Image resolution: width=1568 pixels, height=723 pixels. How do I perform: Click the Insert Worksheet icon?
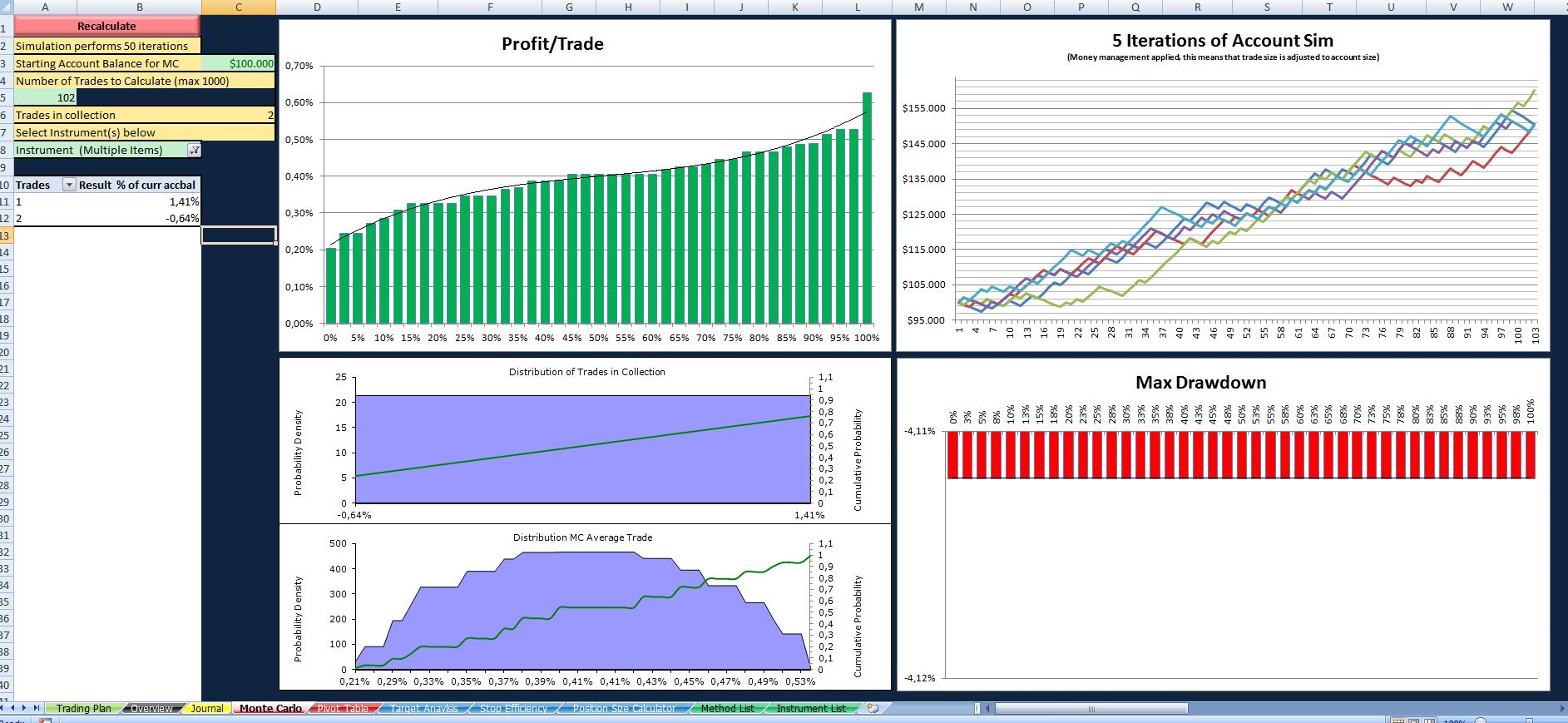coord(872,708)
